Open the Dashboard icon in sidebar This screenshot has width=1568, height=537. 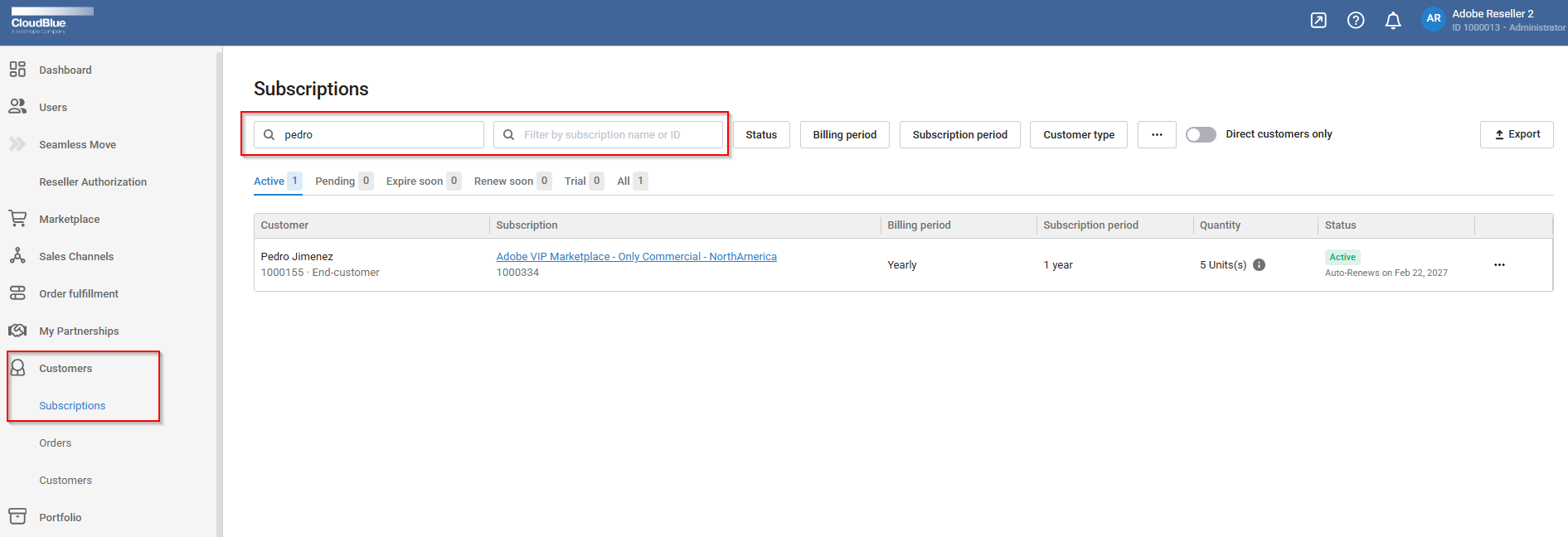17,70
